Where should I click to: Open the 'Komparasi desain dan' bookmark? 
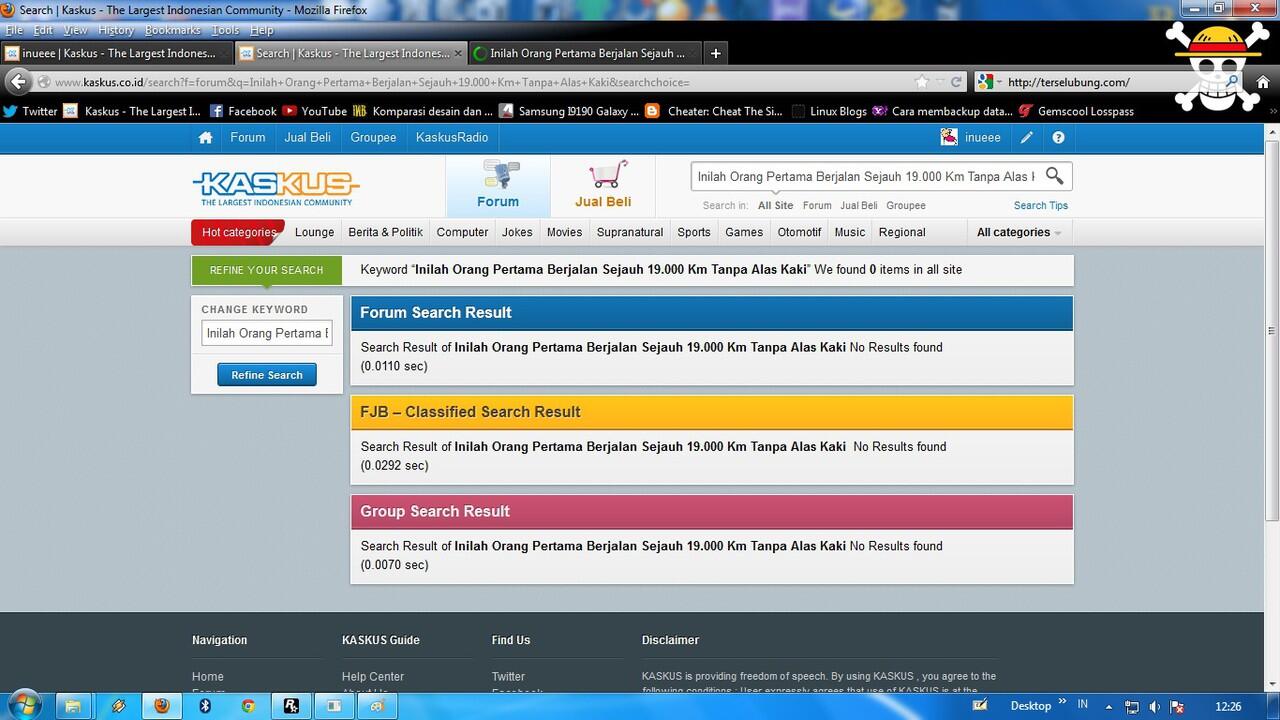point(422,111)
